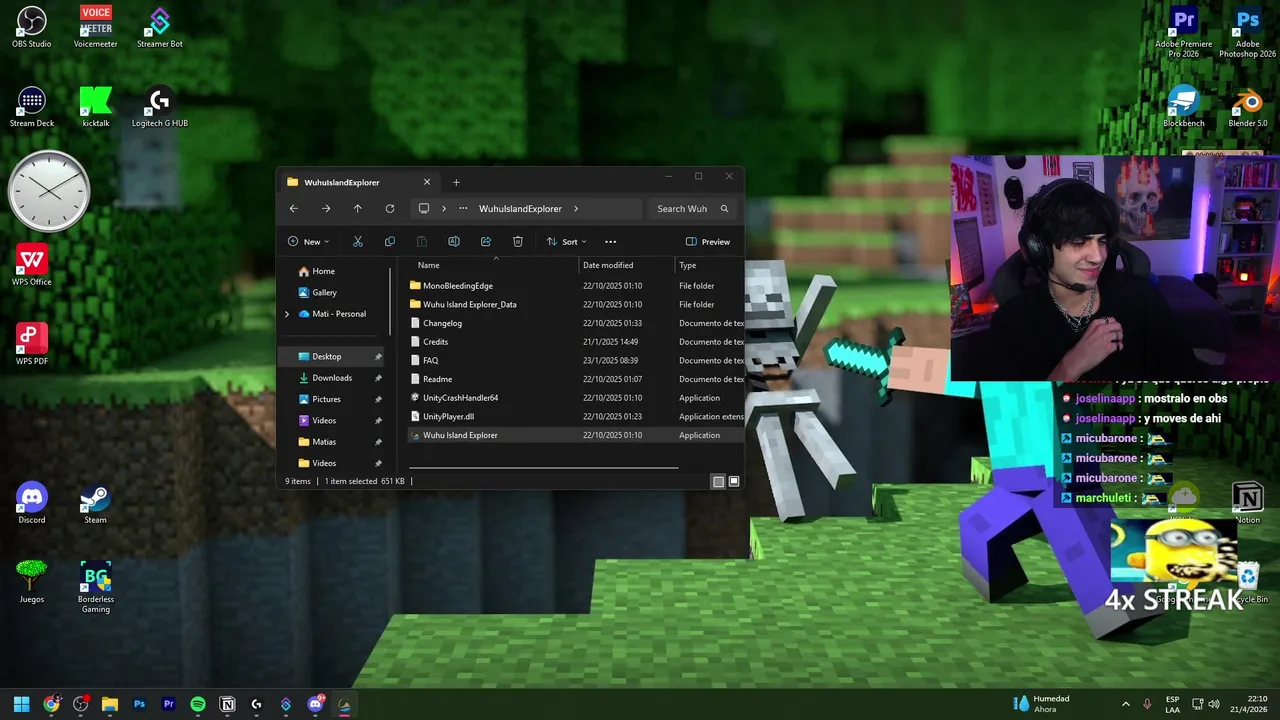Expand the Mati - Personal tree node

tap(287, 314)
